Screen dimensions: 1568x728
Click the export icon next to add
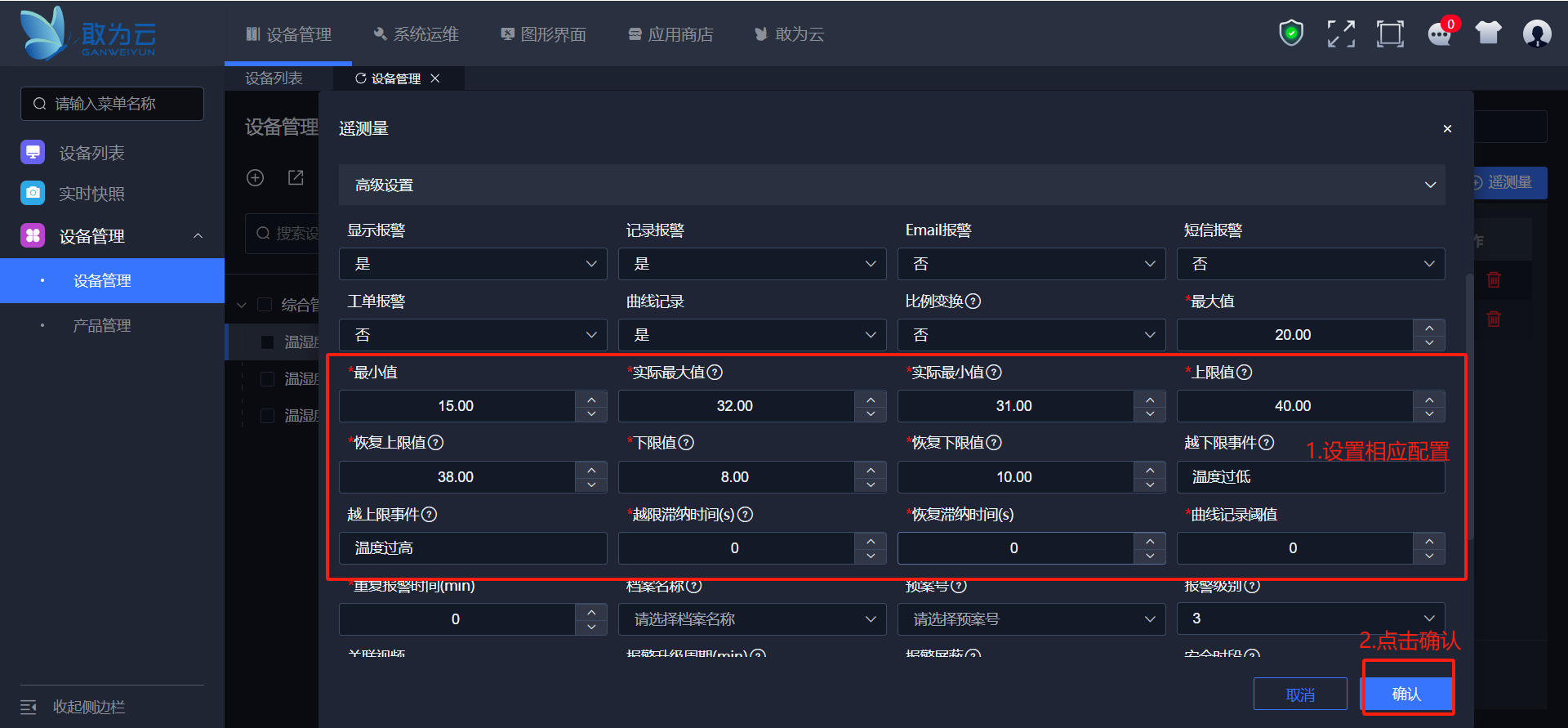(x=296, y=178)
